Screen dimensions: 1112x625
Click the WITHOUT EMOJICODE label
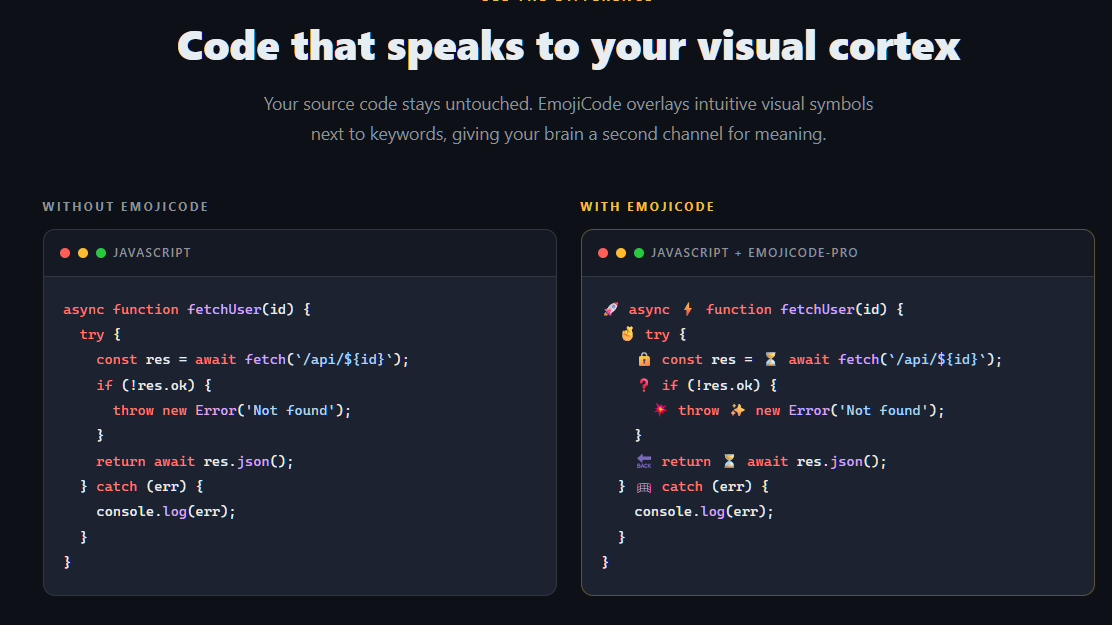click(x=125, y=207)
